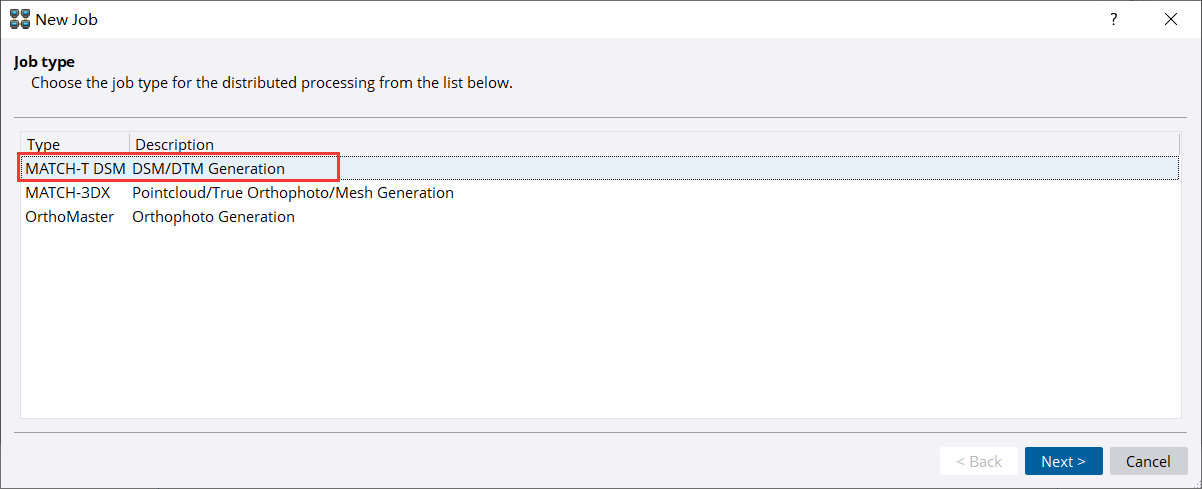Click the Orthophoto Generation description cell

(x=213, y=216)
